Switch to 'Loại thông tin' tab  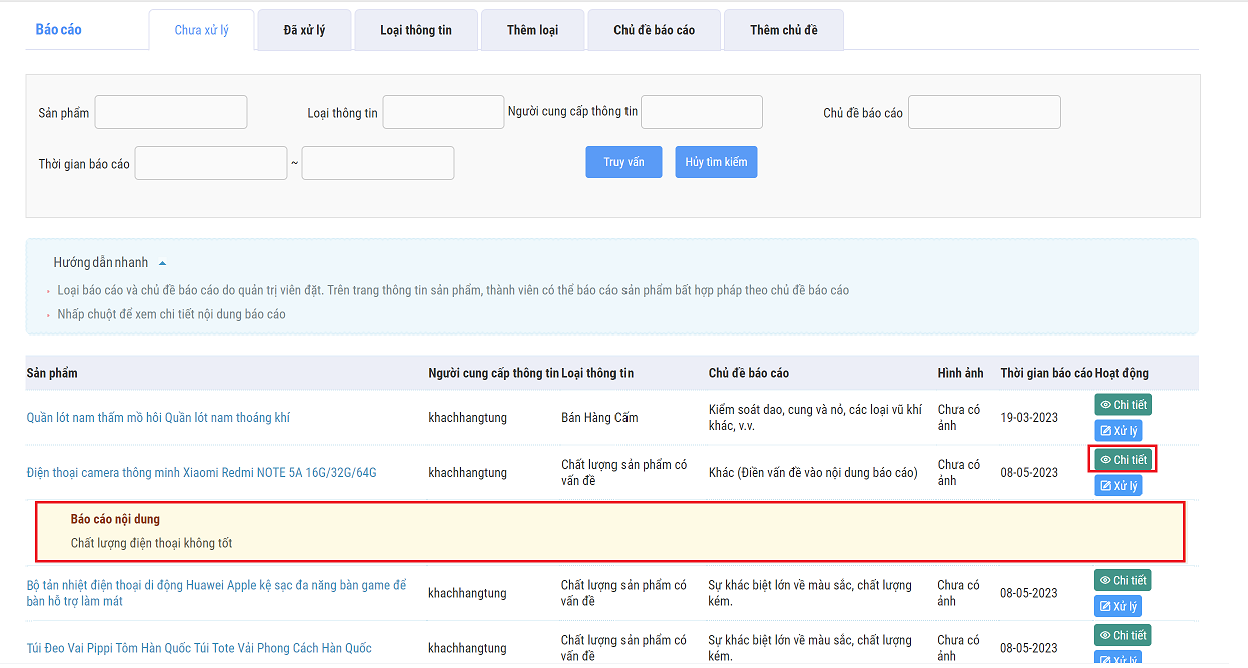tap(415, 30)
